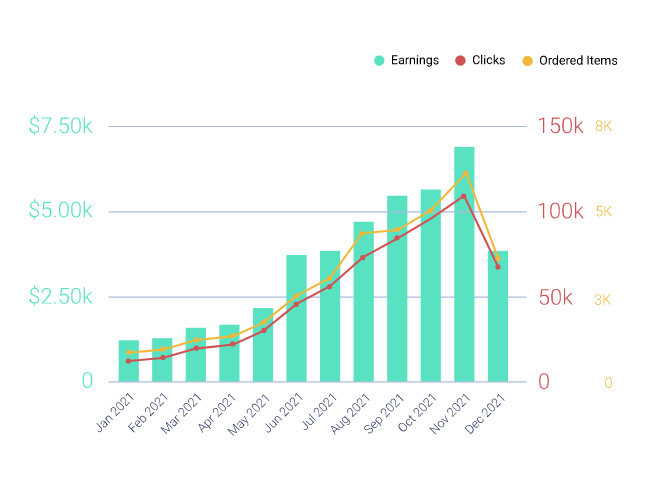Screen dimensions: 649x494
Task: Toggle the Earnings legend dot
Action: point(379,60)
